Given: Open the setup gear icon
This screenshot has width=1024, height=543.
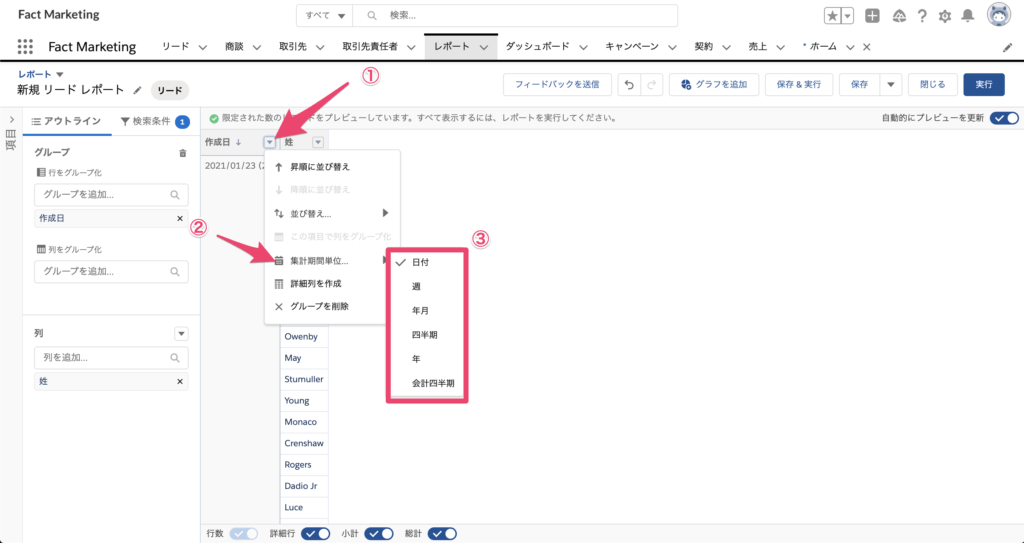Looking at the screenshot, I should [944, 16].
